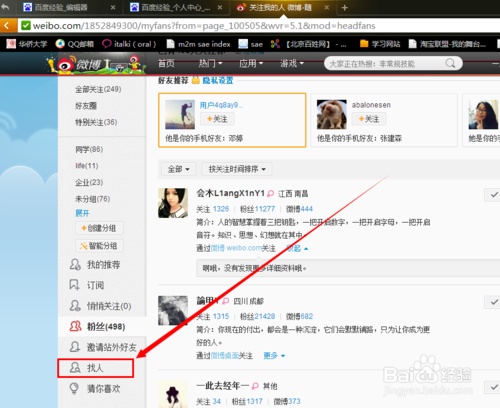The image size is (500, 408).
Task: Open 用户4q8ay9 profile link
Action: [221, 105]
